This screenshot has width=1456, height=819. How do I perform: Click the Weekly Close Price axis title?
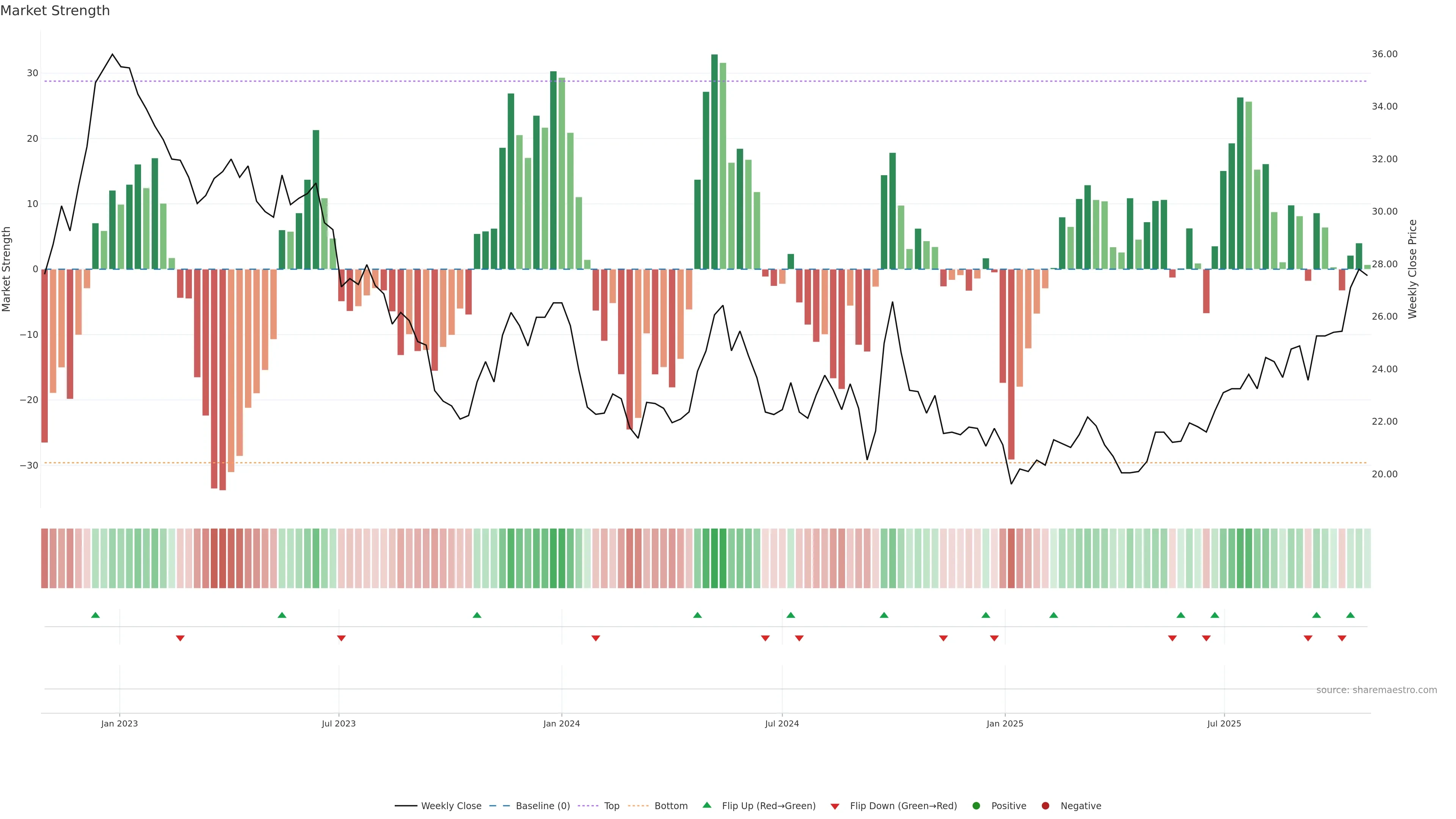[x=1412, y=269]
